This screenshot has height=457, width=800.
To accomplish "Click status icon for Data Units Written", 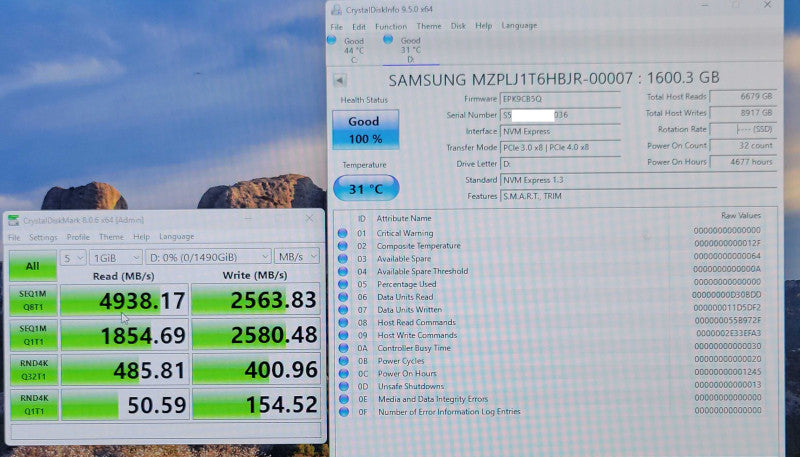I will click(343, 310).
